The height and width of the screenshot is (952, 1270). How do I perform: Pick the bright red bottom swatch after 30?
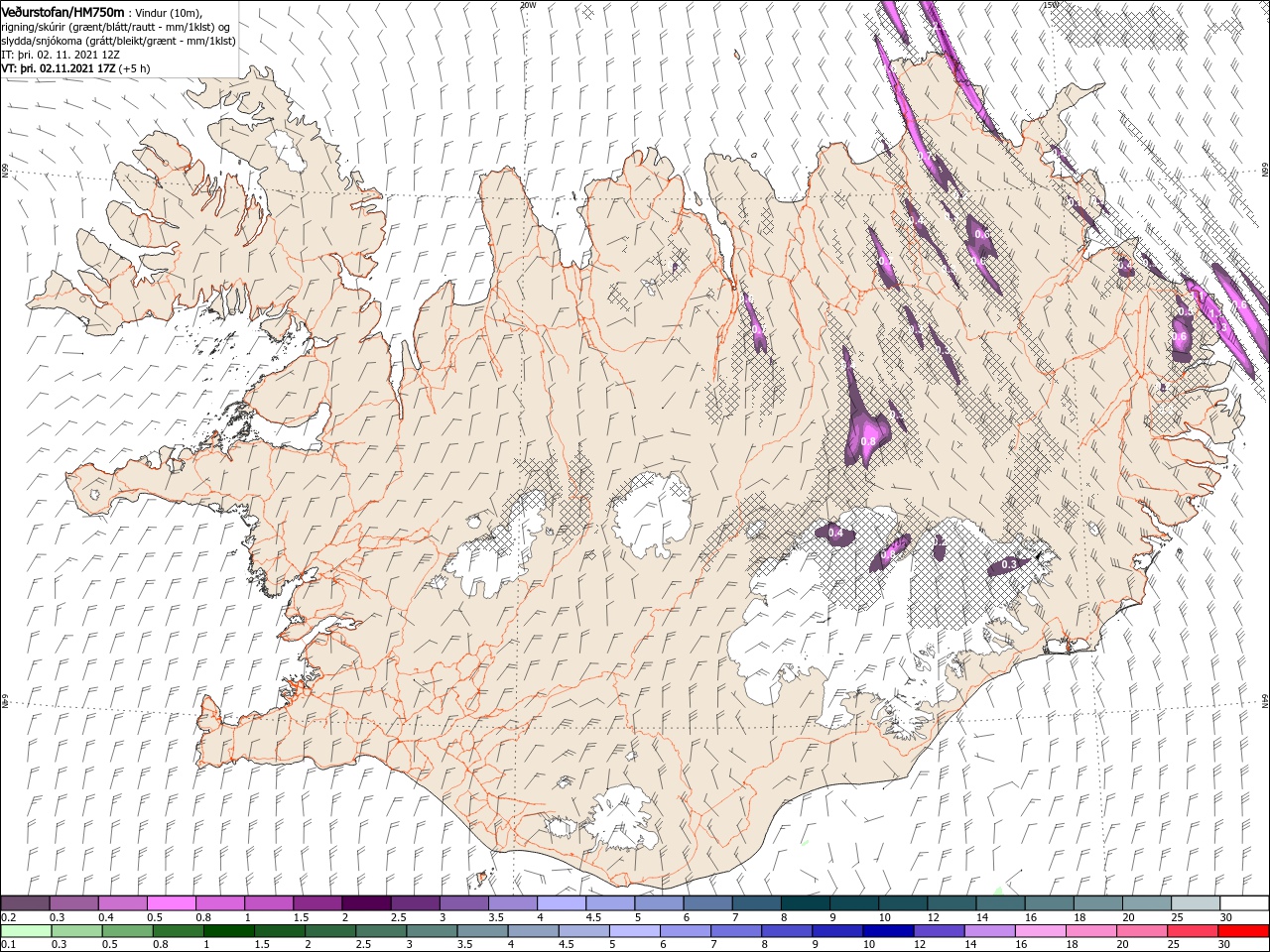(1244, 931)
